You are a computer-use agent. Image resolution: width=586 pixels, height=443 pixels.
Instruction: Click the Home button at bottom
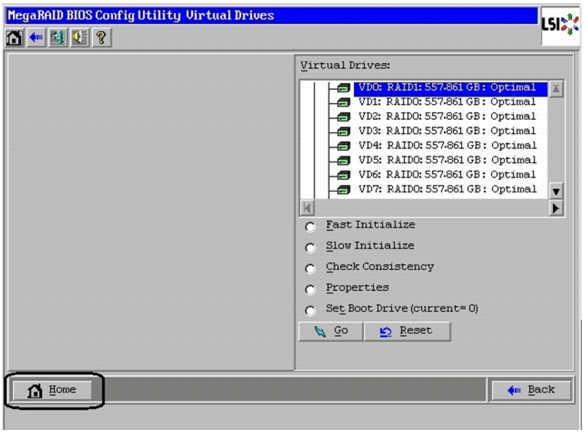point(52,390)
